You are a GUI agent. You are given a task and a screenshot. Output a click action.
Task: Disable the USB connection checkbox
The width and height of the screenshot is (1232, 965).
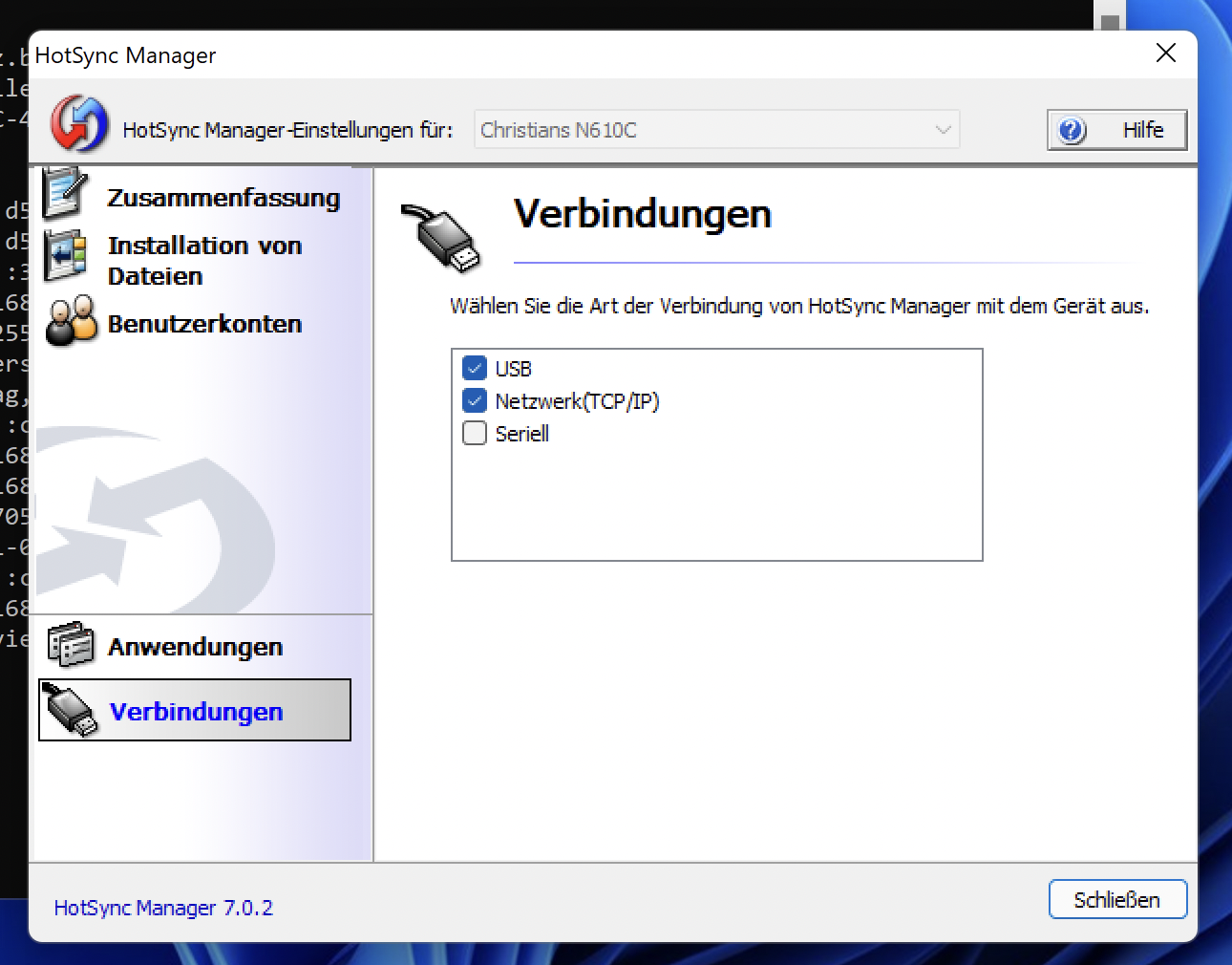[475, 367]
